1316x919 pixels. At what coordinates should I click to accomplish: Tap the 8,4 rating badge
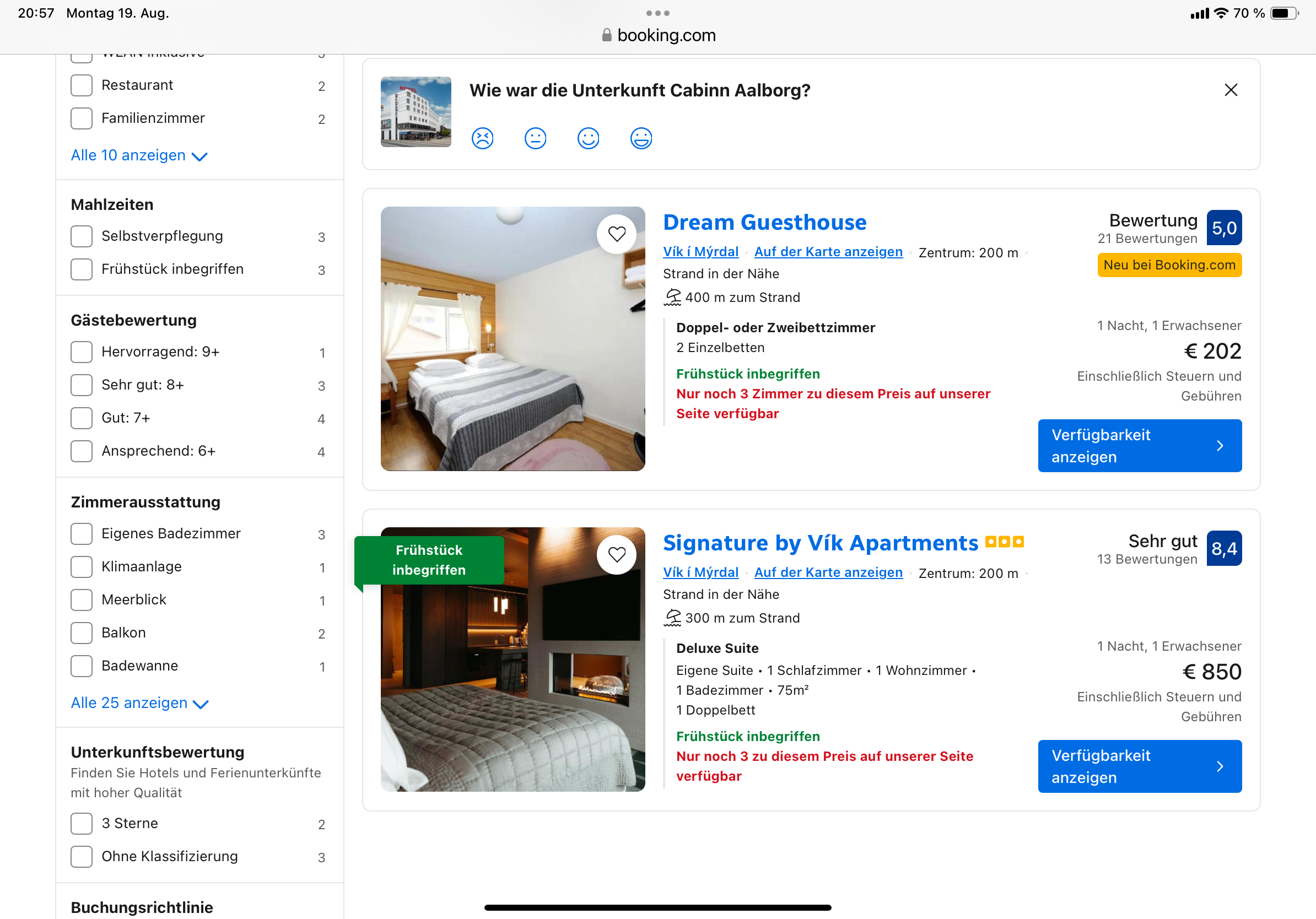(x=1224, y=548)
